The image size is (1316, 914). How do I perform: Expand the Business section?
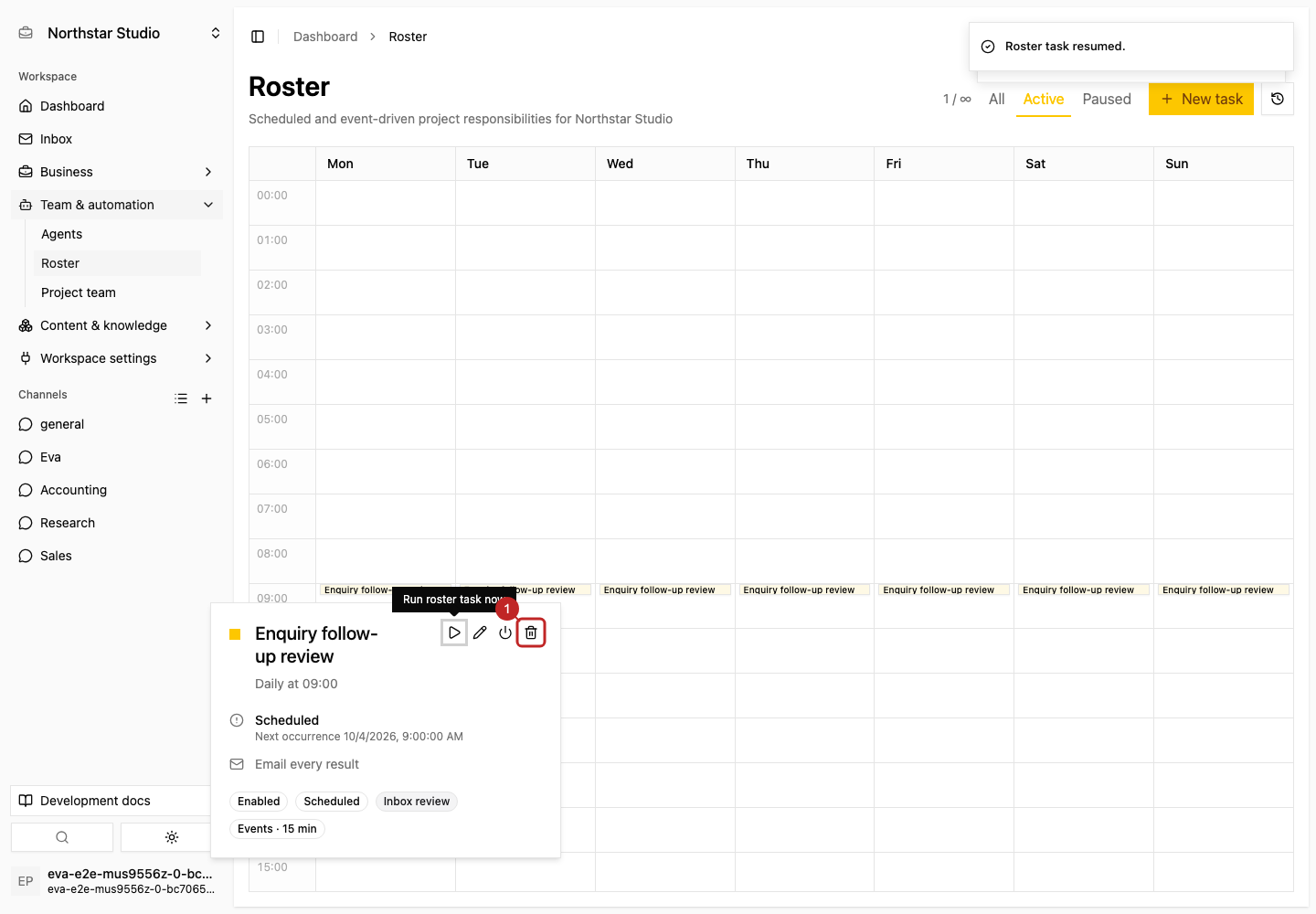pos(117,172)
